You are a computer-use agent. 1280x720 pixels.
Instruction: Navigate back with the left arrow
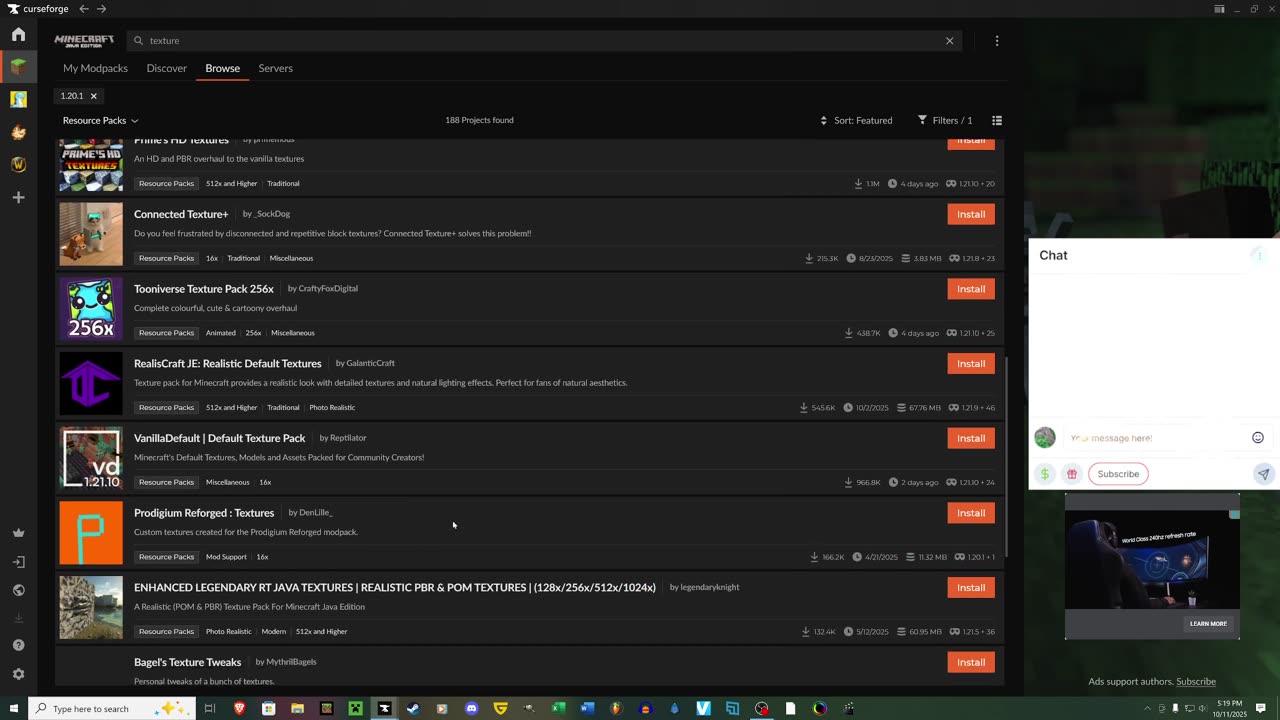[x=84, y=9]
